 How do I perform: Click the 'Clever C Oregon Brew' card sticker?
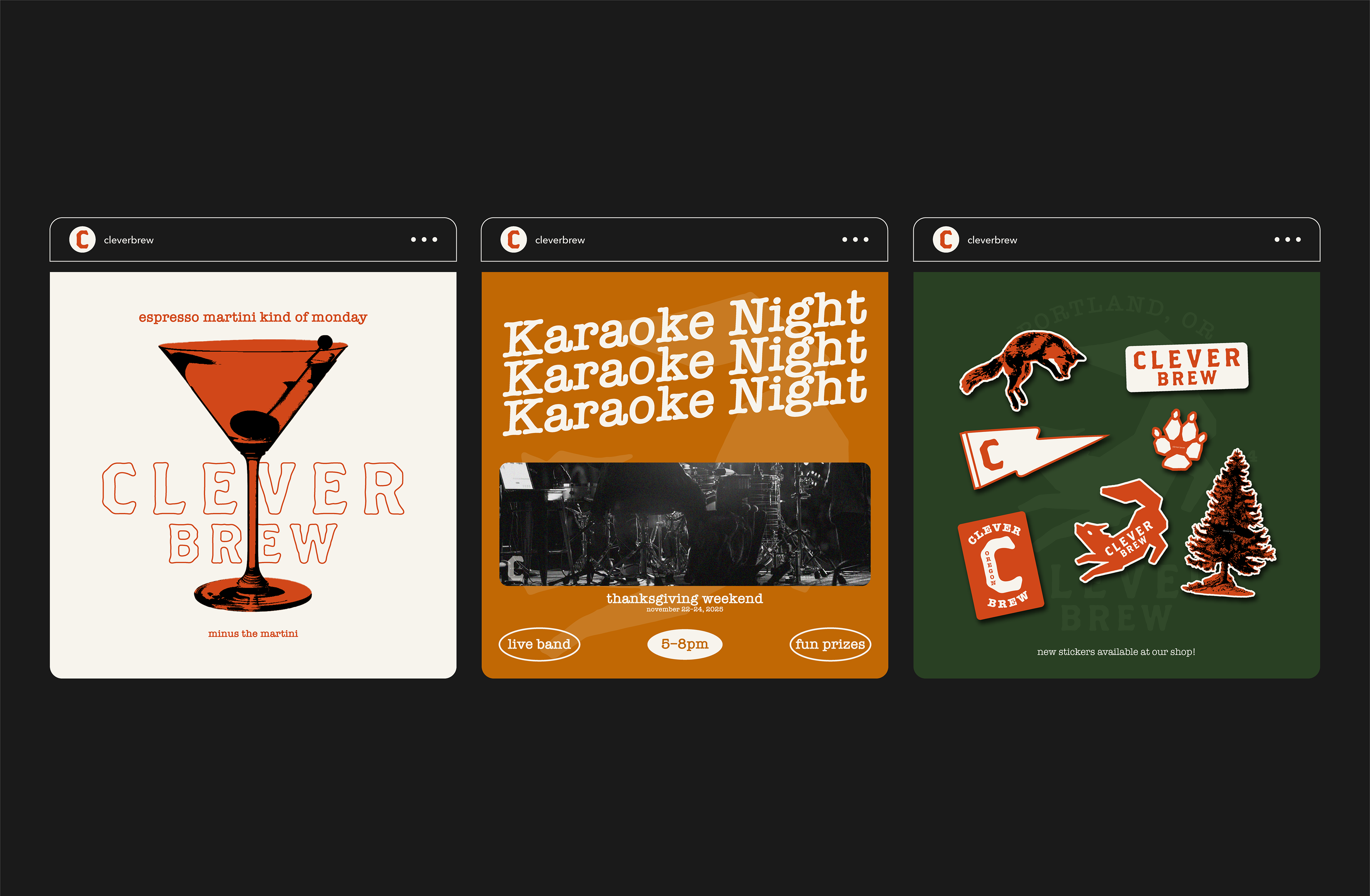pos(1000,565)
